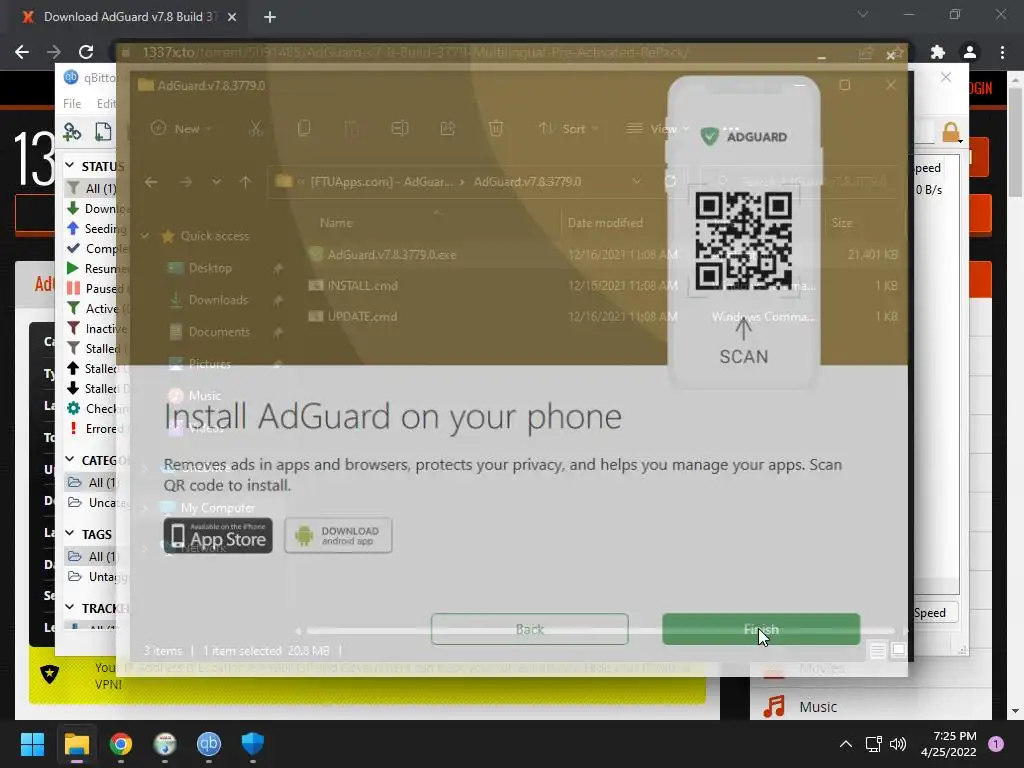Close the Download AdGuard v7.8 Chrome tab

232,17
